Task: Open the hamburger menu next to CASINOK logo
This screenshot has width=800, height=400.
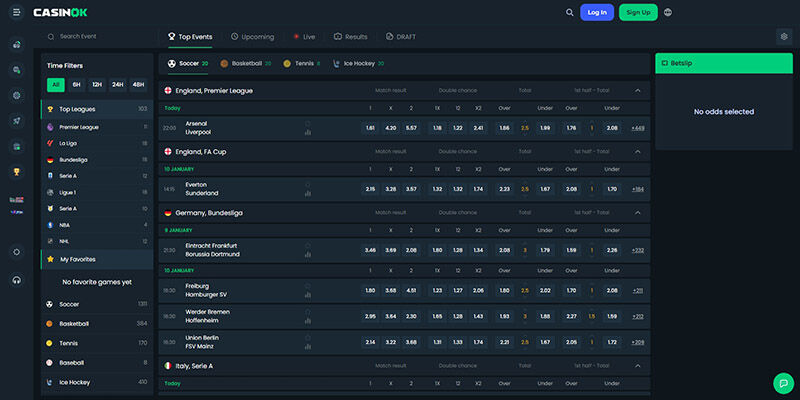Action: [16, 12]
